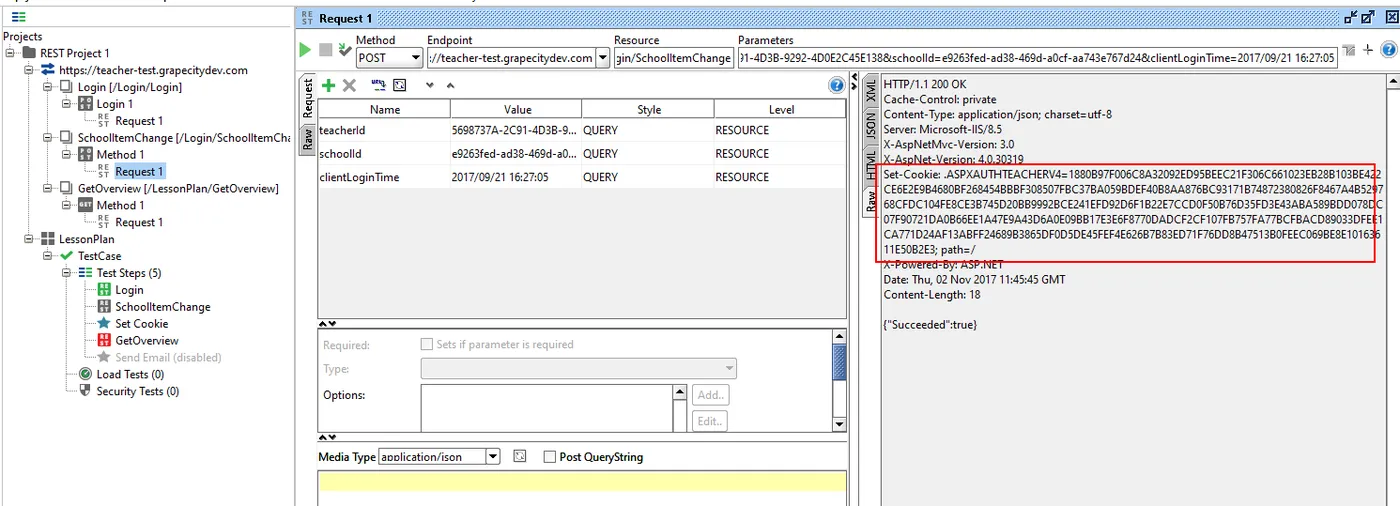Select Send Email (disabled) step
The height and width of the screenshot is (506, 1400).
tap(168, 357)
